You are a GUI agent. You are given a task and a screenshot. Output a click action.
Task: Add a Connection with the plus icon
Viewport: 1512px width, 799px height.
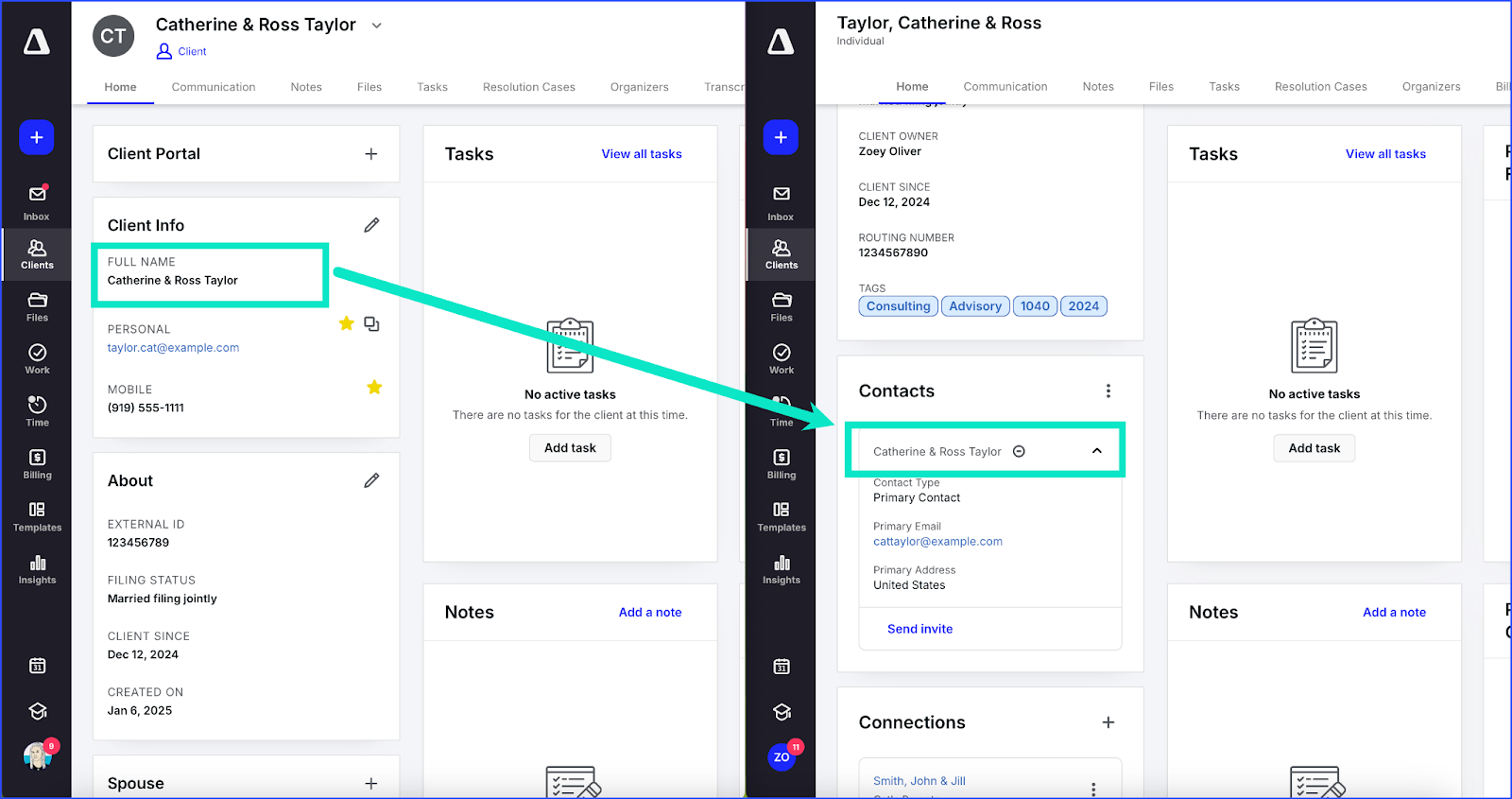tap(1108, 722)
